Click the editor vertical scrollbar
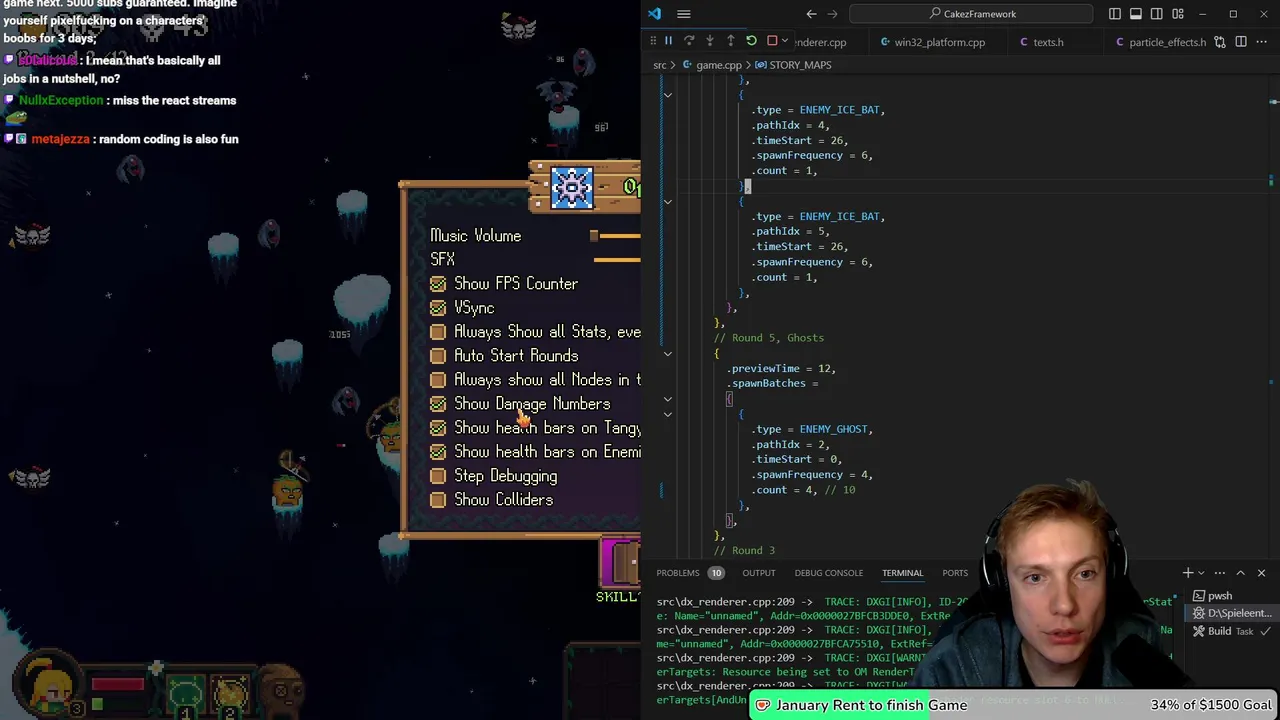Image resolution: width=1280 pixels, height=720 pixels. [1273, 316]
